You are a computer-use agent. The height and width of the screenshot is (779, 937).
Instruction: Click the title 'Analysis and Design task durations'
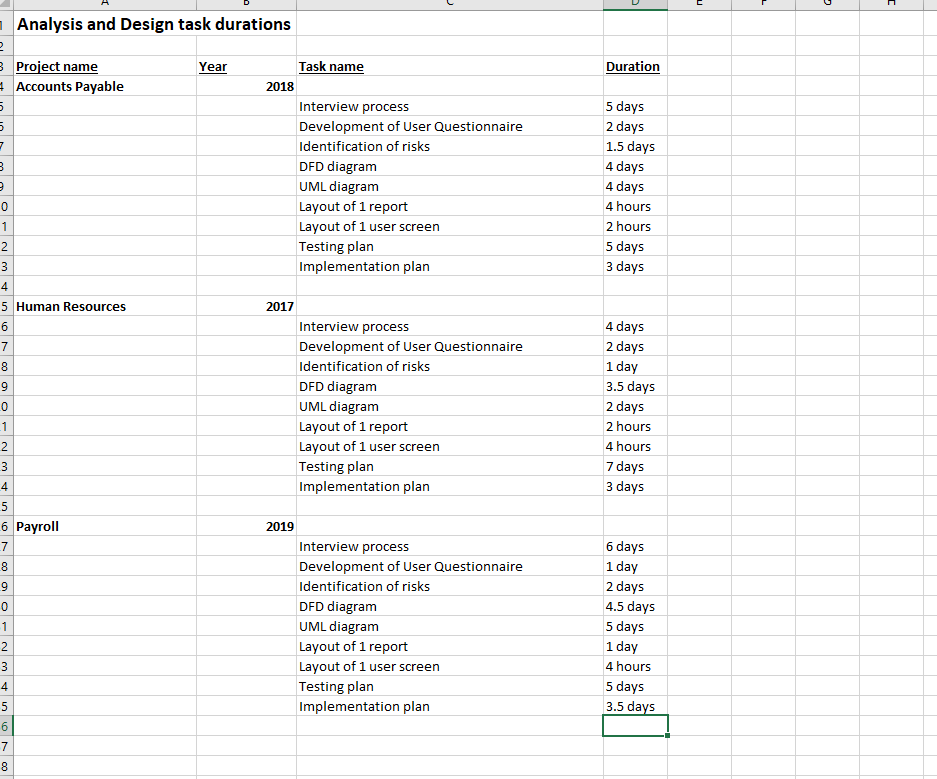153,25
